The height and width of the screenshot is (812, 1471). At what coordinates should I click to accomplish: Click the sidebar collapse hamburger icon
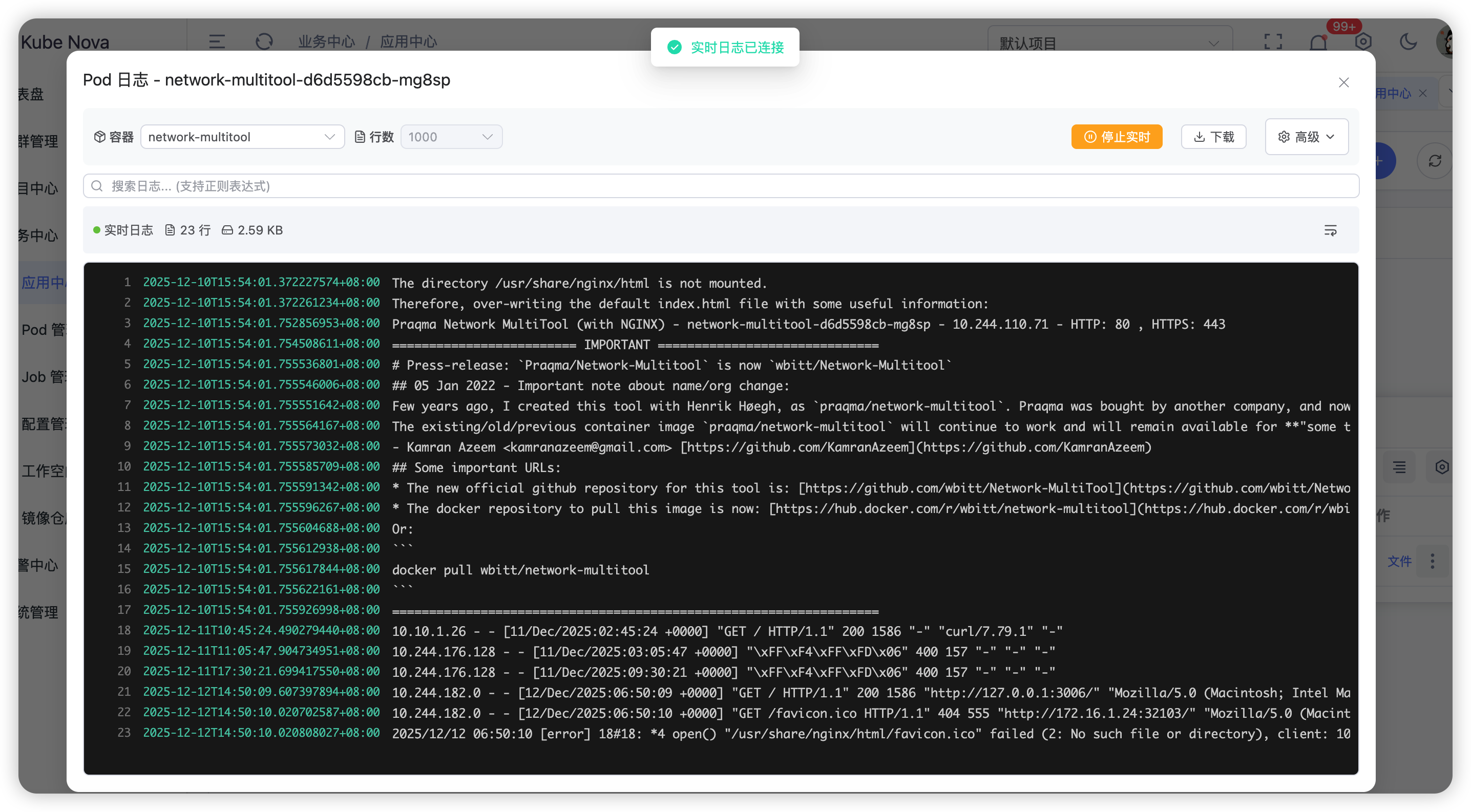pos(217,41)
